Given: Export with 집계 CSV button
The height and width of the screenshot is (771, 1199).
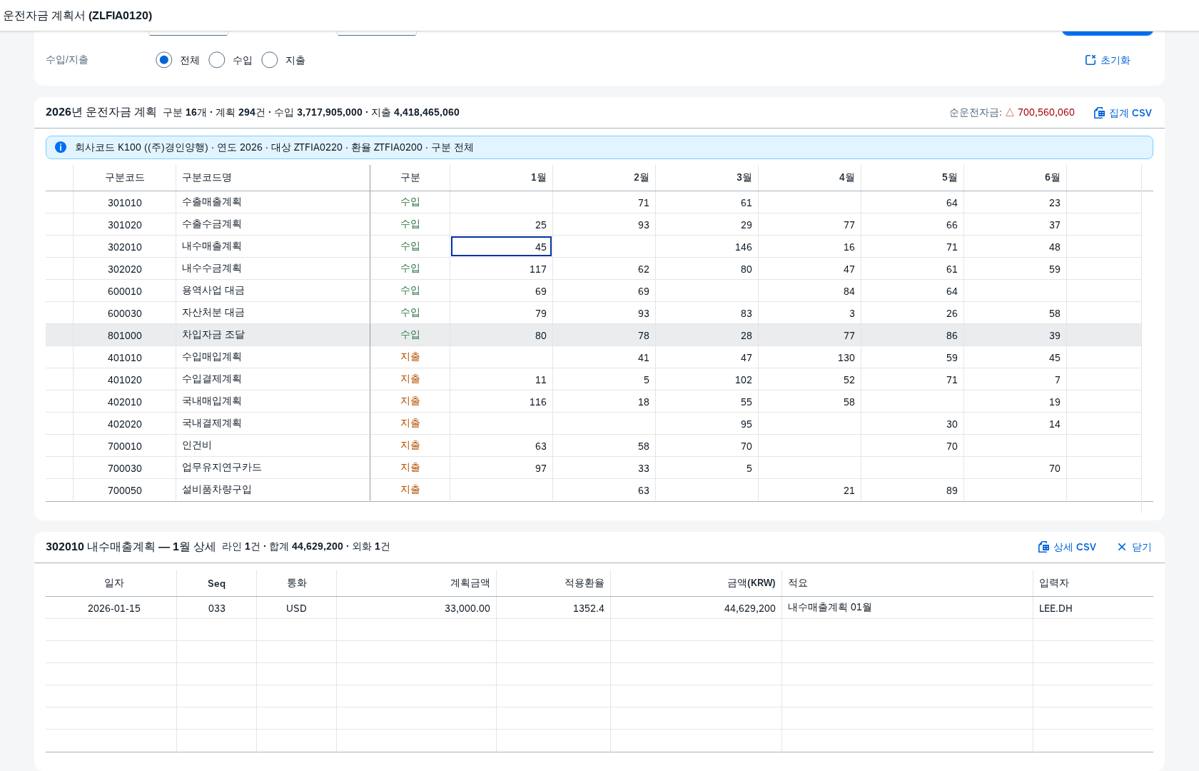Looking at the screenshot, I should tap(1123, 112).
